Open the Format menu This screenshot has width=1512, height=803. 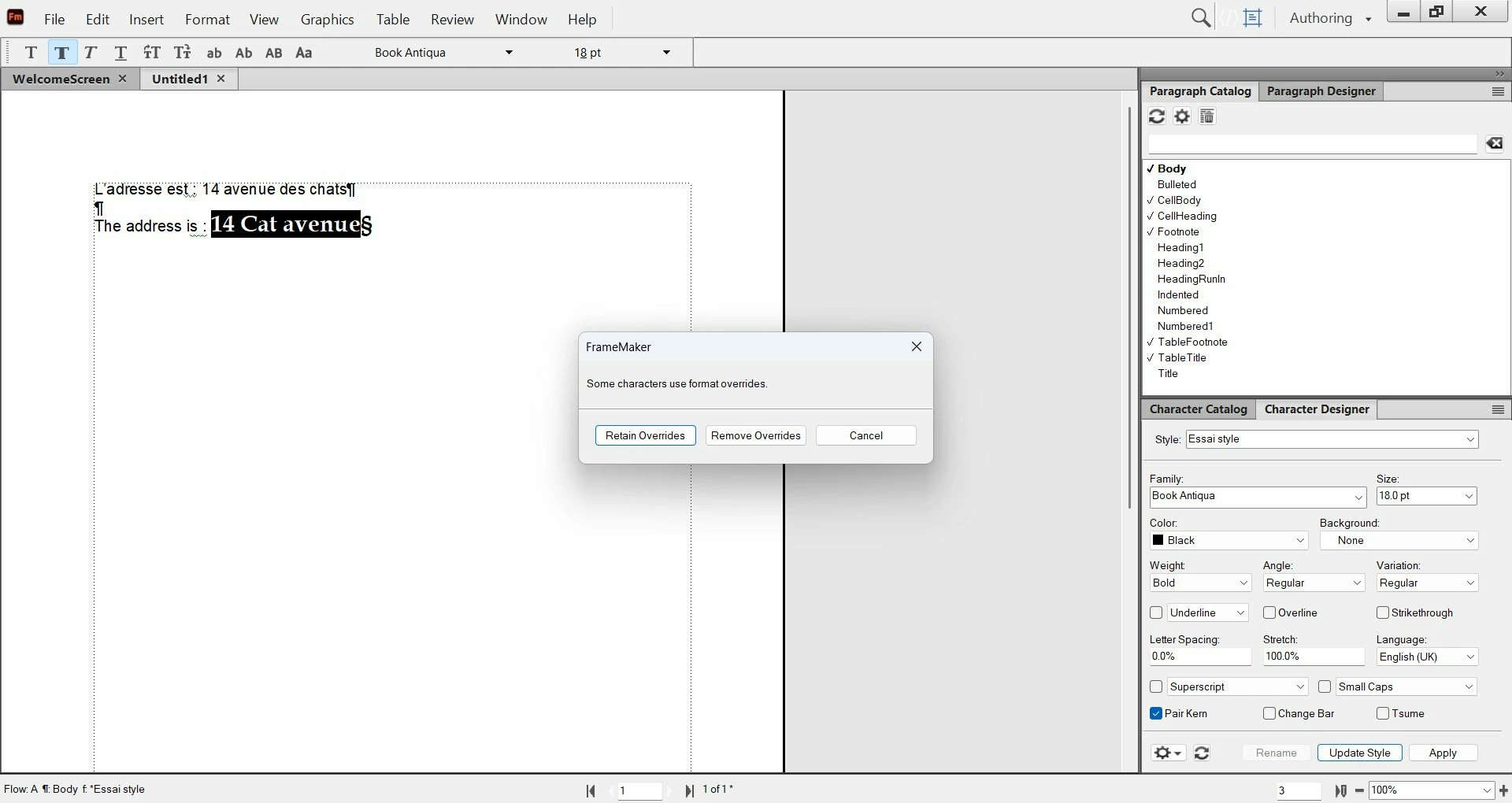click(207, 19)
